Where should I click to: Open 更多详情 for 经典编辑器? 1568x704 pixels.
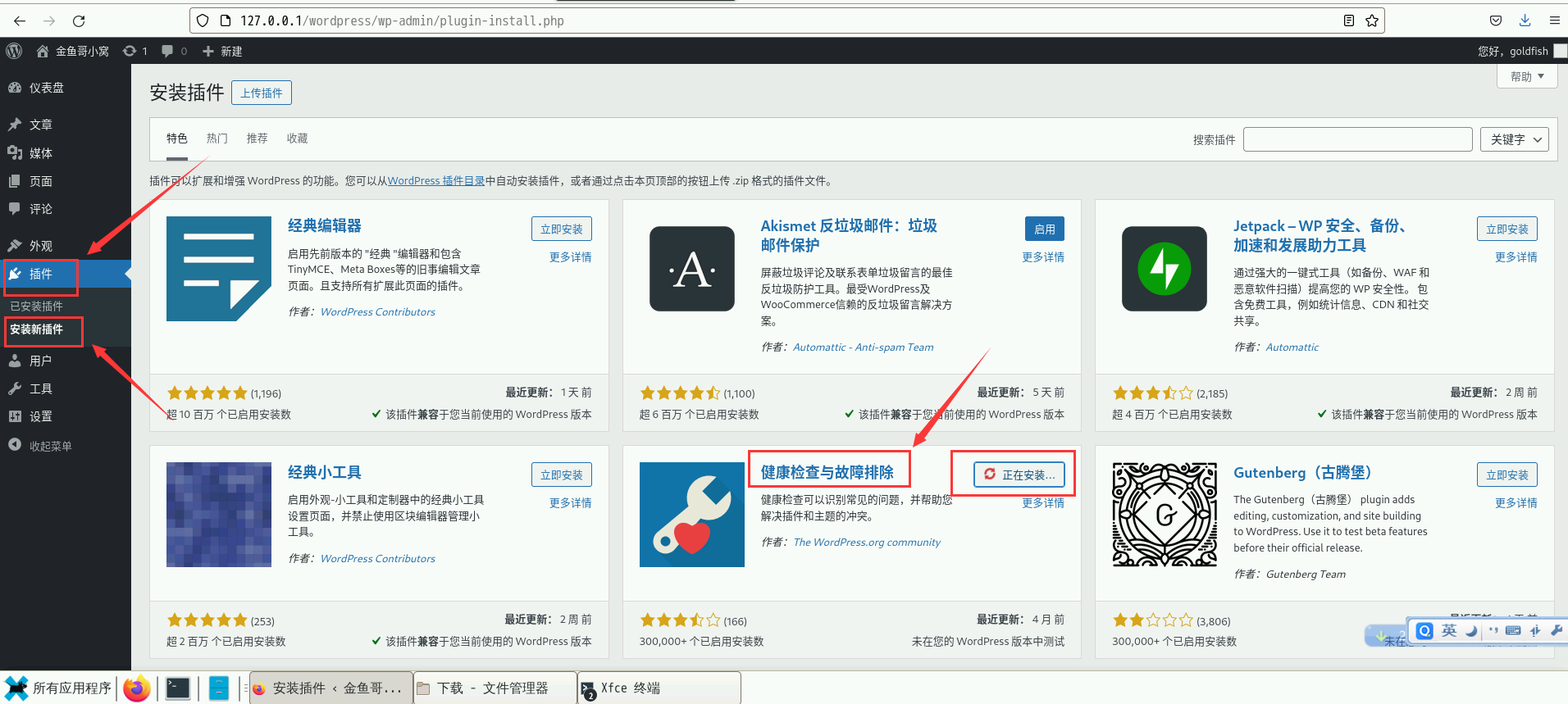click(x=571, y=257)
